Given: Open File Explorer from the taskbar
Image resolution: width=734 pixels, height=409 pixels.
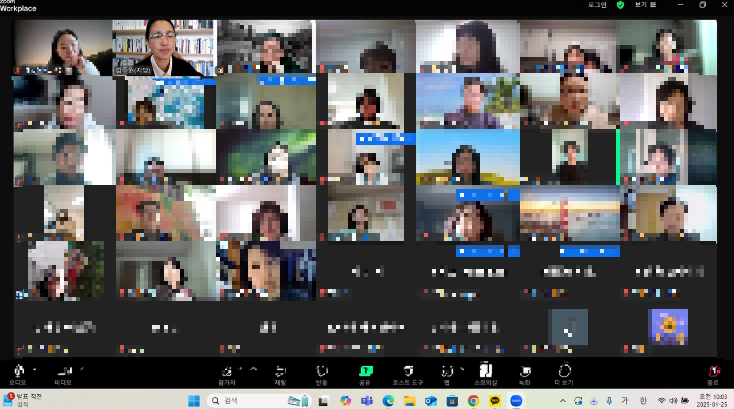Looking at the screenshot, I should point(410,401).
